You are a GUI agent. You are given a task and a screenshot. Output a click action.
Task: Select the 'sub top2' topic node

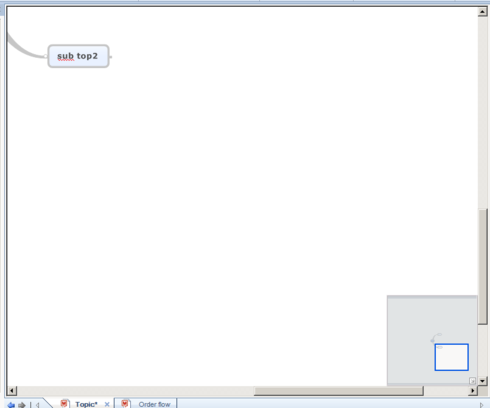[x=78, y=56]
